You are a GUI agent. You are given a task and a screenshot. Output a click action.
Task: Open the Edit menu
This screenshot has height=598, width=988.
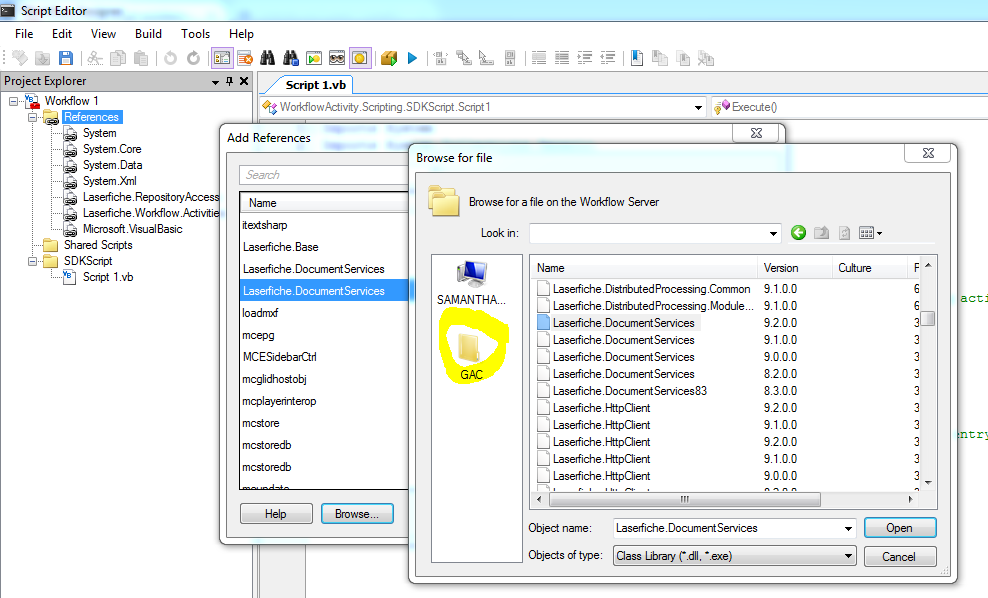(62, 34)
